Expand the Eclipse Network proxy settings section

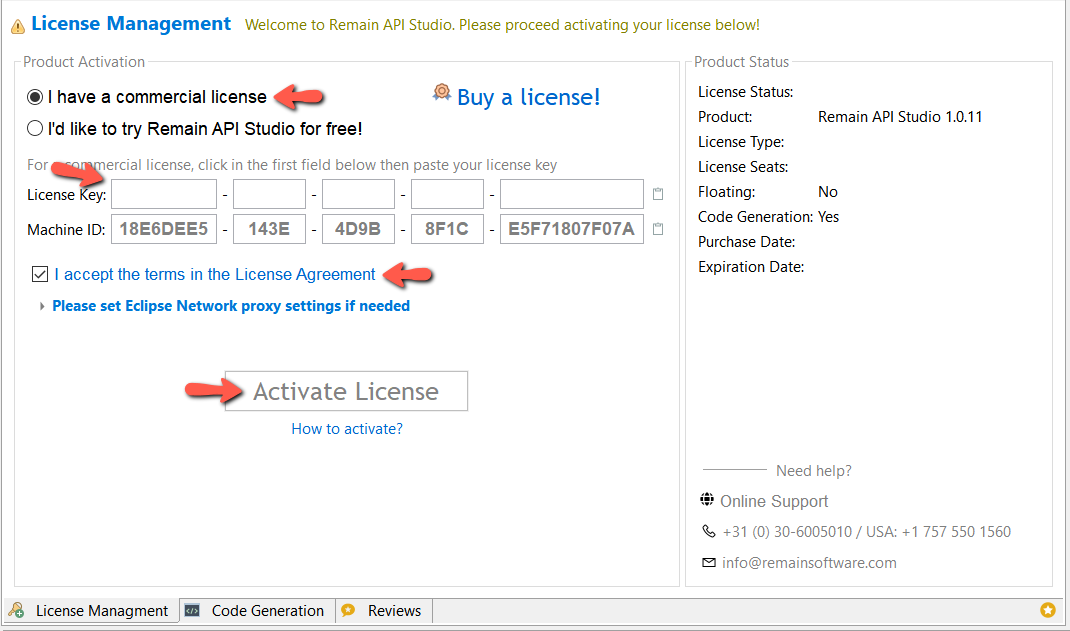(42, 306)
